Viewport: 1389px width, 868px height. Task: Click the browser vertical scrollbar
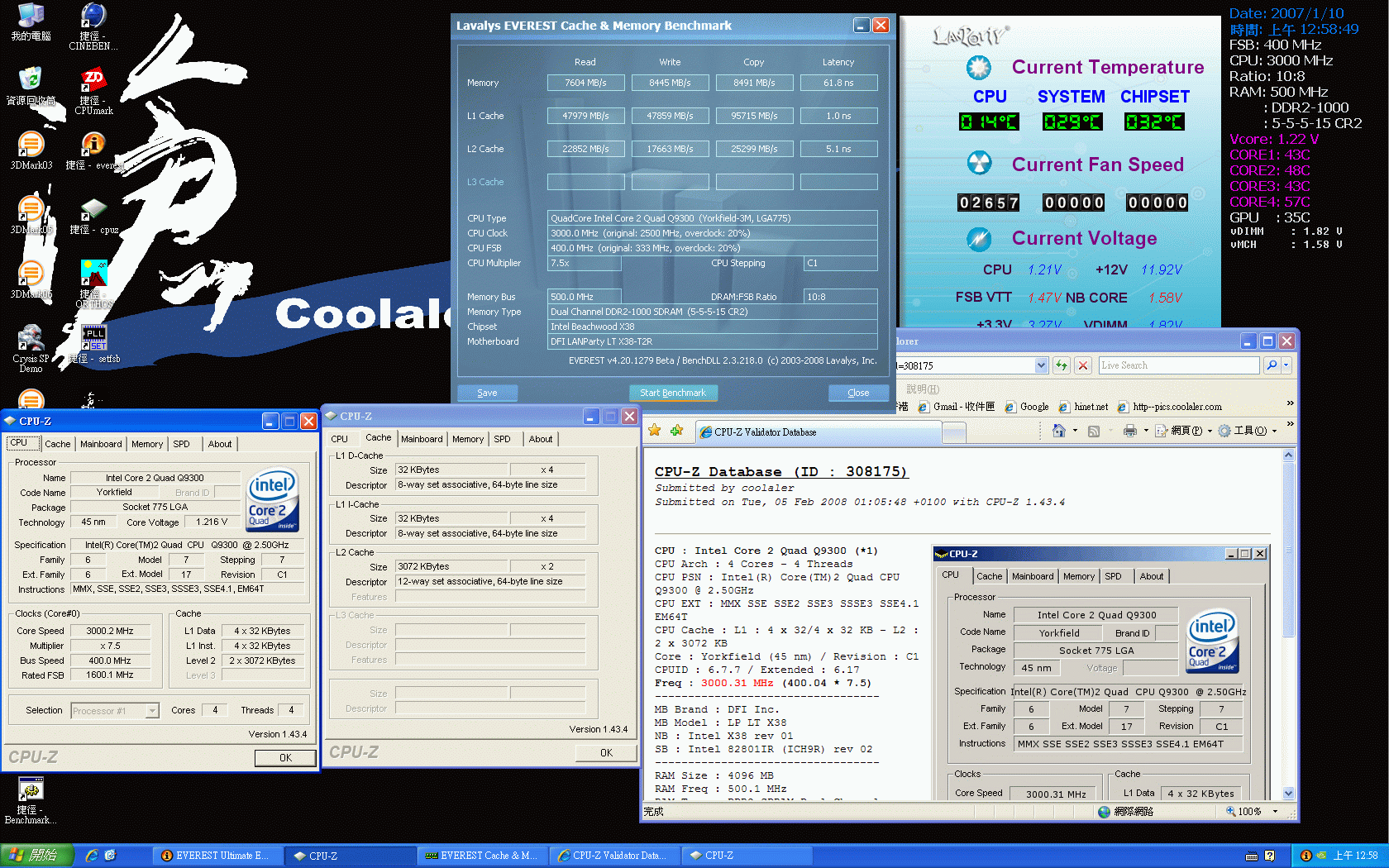pos(1288,624)
